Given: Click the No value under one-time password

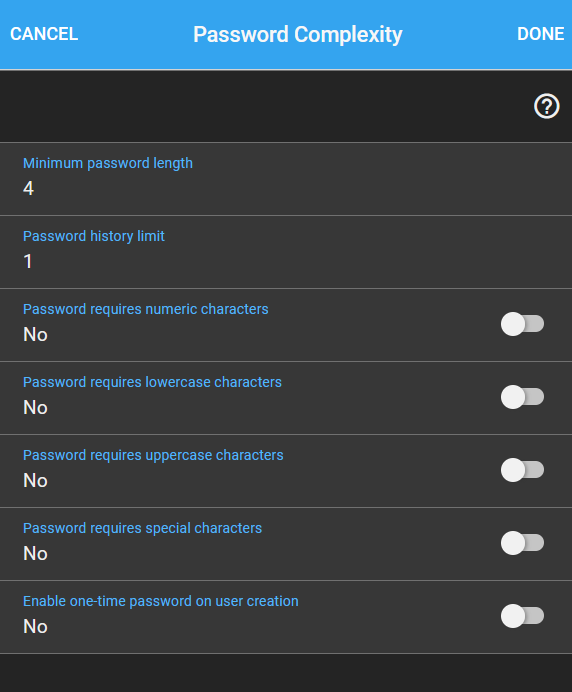Looking at the screenshot, I should coord(35,626).
